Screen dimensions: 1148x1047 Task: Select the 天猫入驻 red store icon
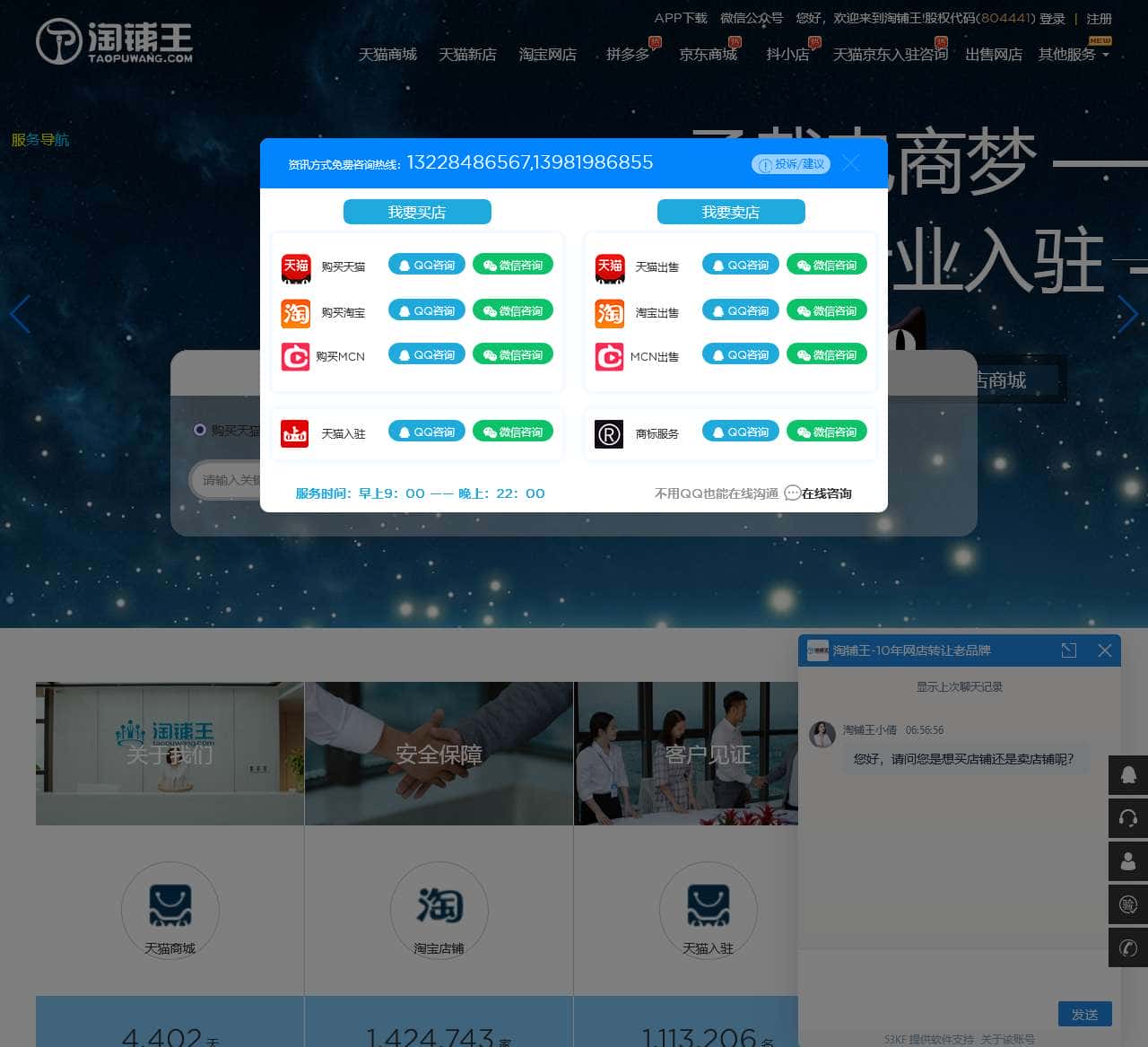click(294, 433)
